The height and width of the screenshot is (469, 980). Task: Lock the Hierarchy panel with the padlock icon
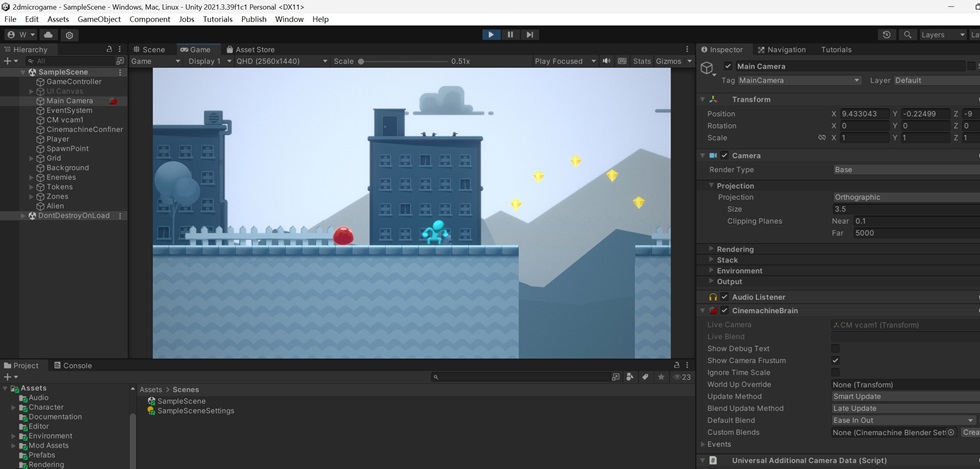pyautogui.click(x=109, y=49)
